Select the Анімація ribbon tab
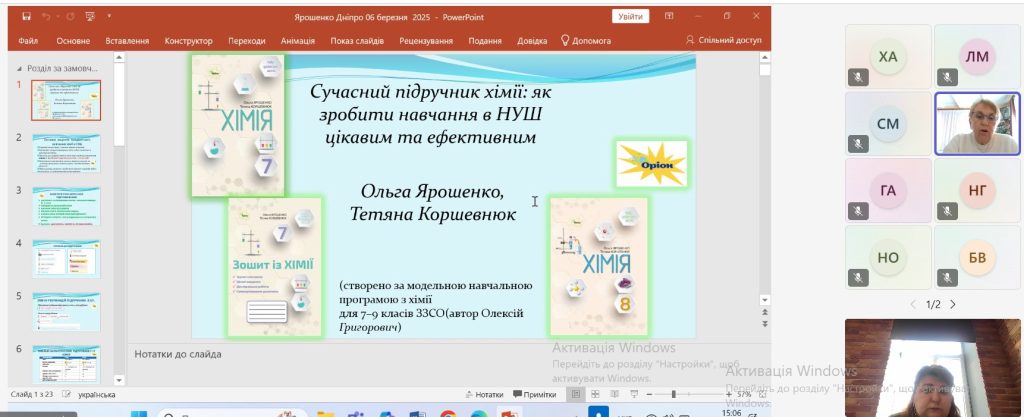Screen dimensions: 1024x417 (x=298, y=40)
